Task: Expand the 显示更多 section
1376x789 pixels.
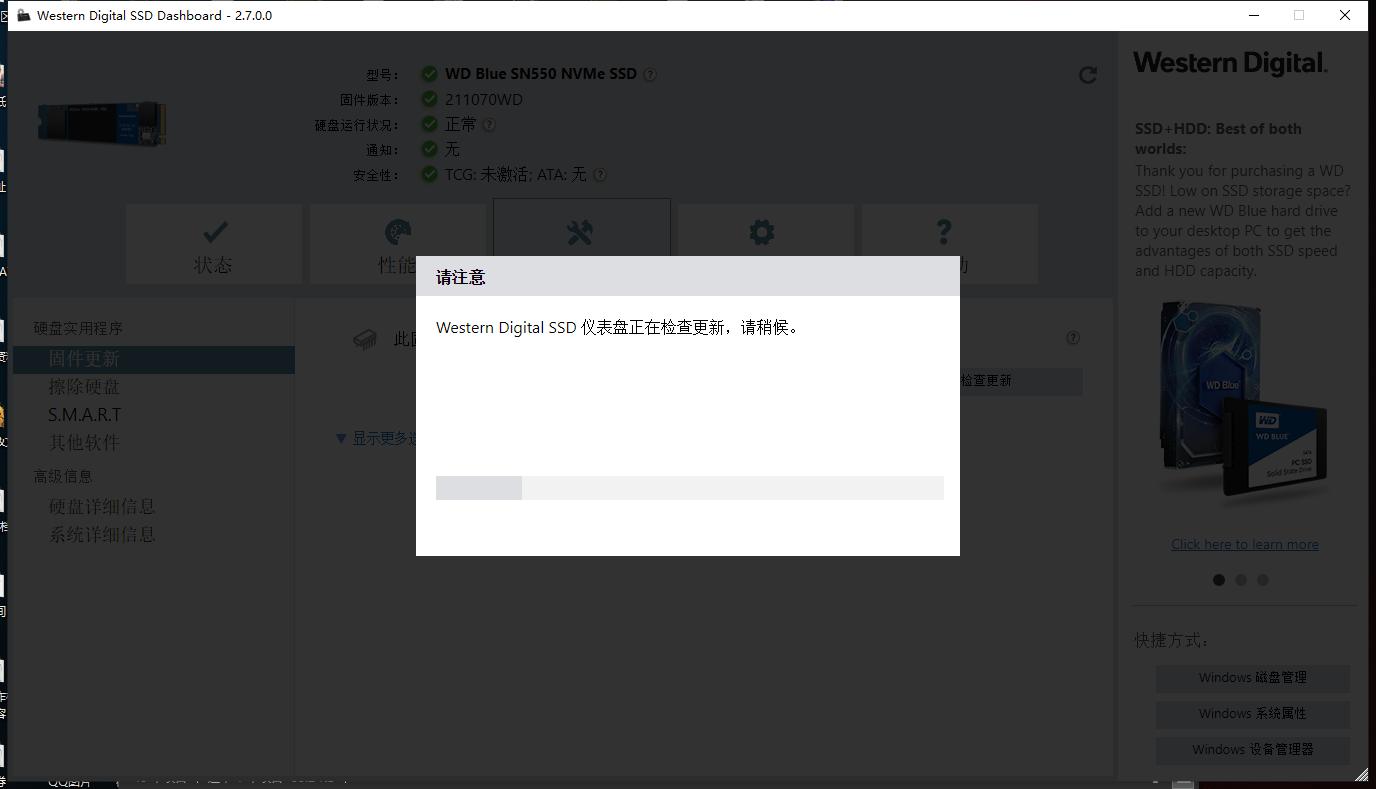Action: pyautogui.click(x=378, y=438)
